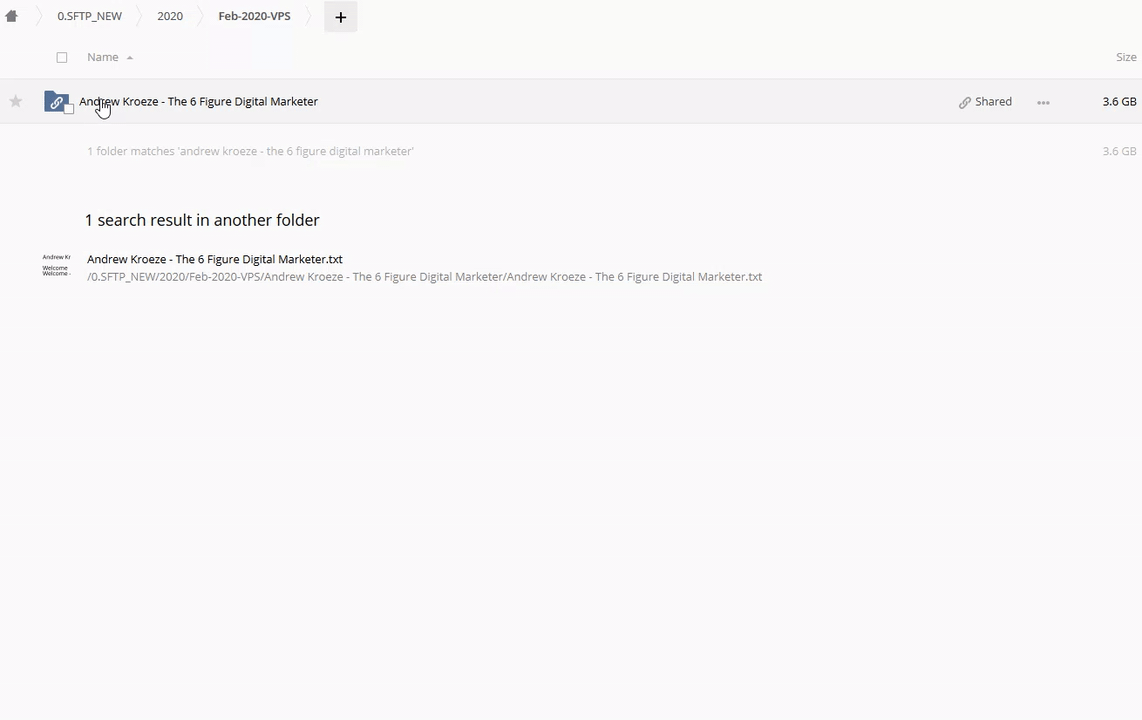Select the Andrew Kroeze folder row checkbox
The width and height of the screenshot is (1142, 720).
coord(69,109)
